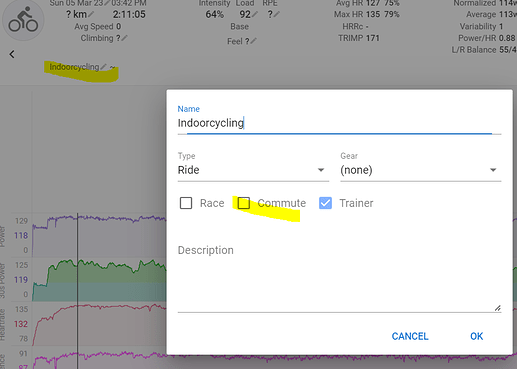Edit the Climbing value pencil icon
Image resolution: width=517 pixels, height=369 pixels.
(x=124, y=38)
